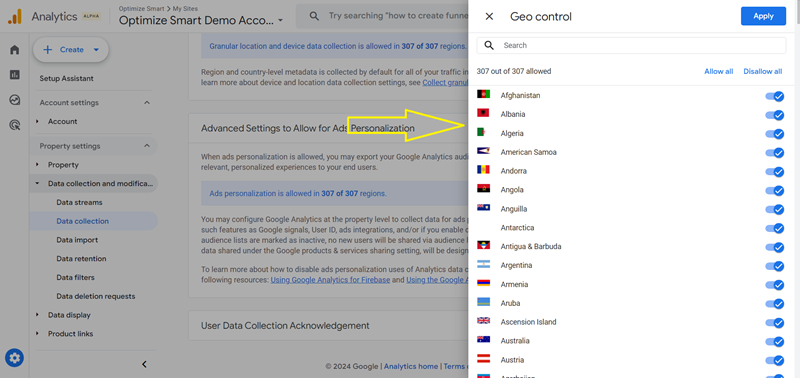
Task: Open the Create button dropdown arrow
Action: [x=96, y=49]
